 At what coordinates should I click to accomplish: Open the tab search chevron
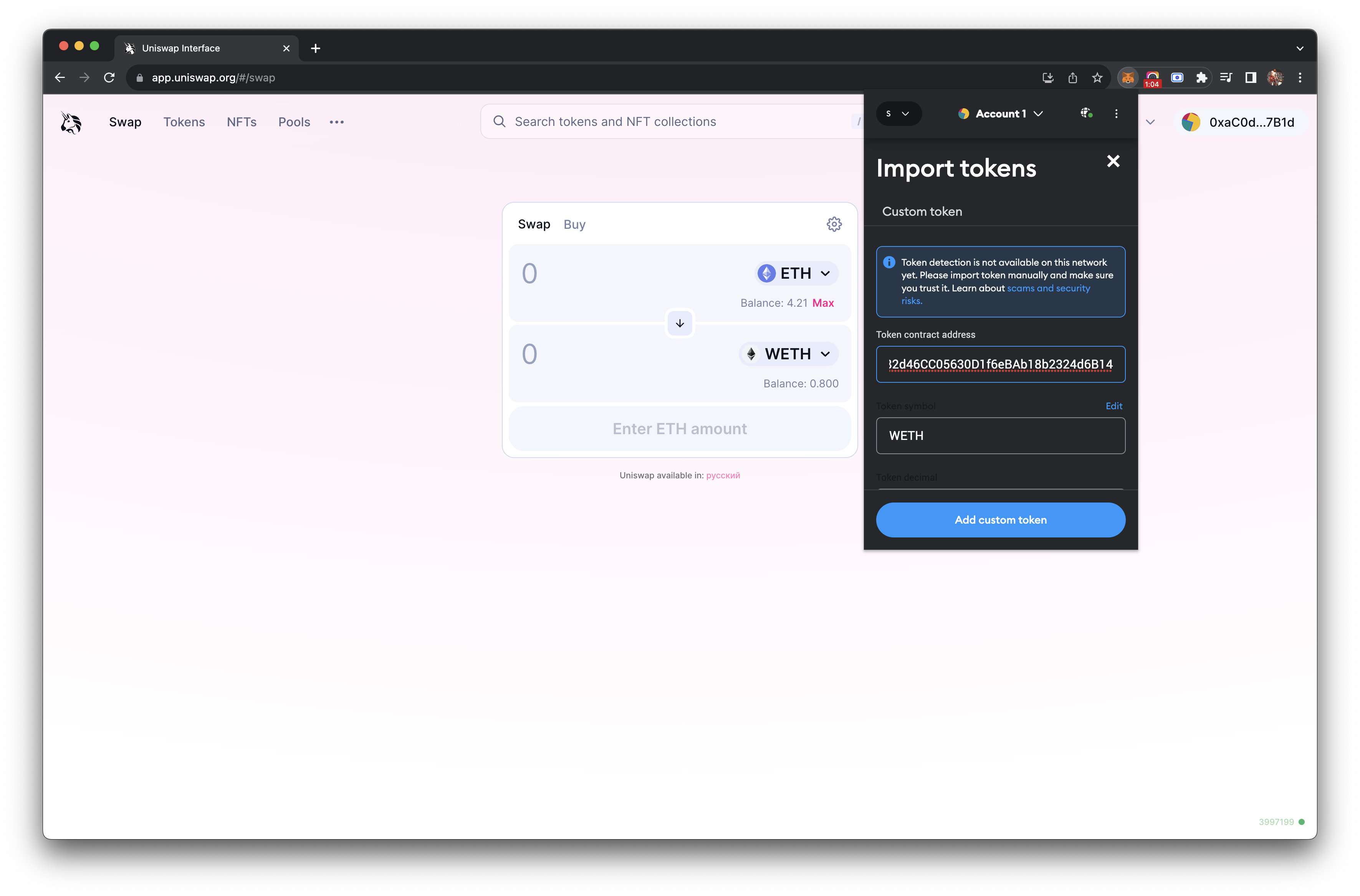1299,49
